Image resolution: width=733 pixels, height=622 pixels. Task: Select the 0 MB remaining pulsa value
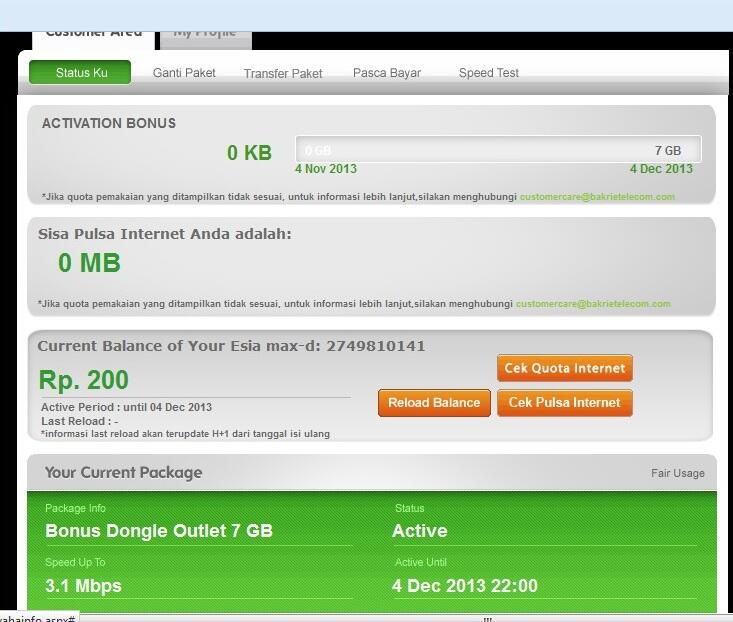point(89,263)
